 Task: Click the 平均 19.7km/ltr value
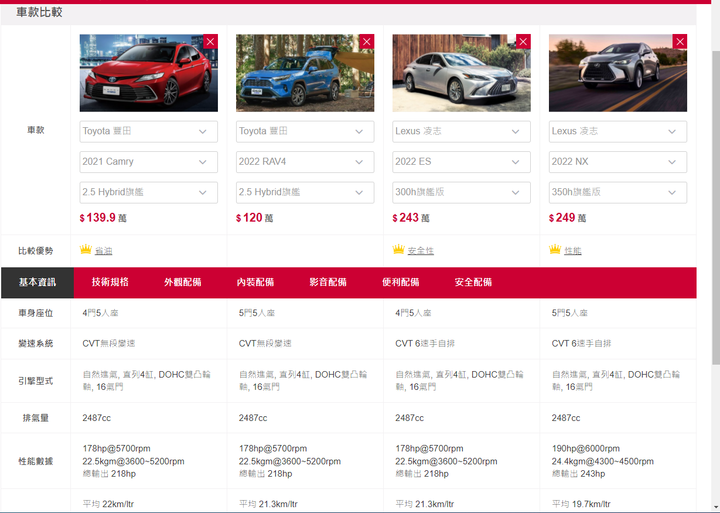point(581,504)
